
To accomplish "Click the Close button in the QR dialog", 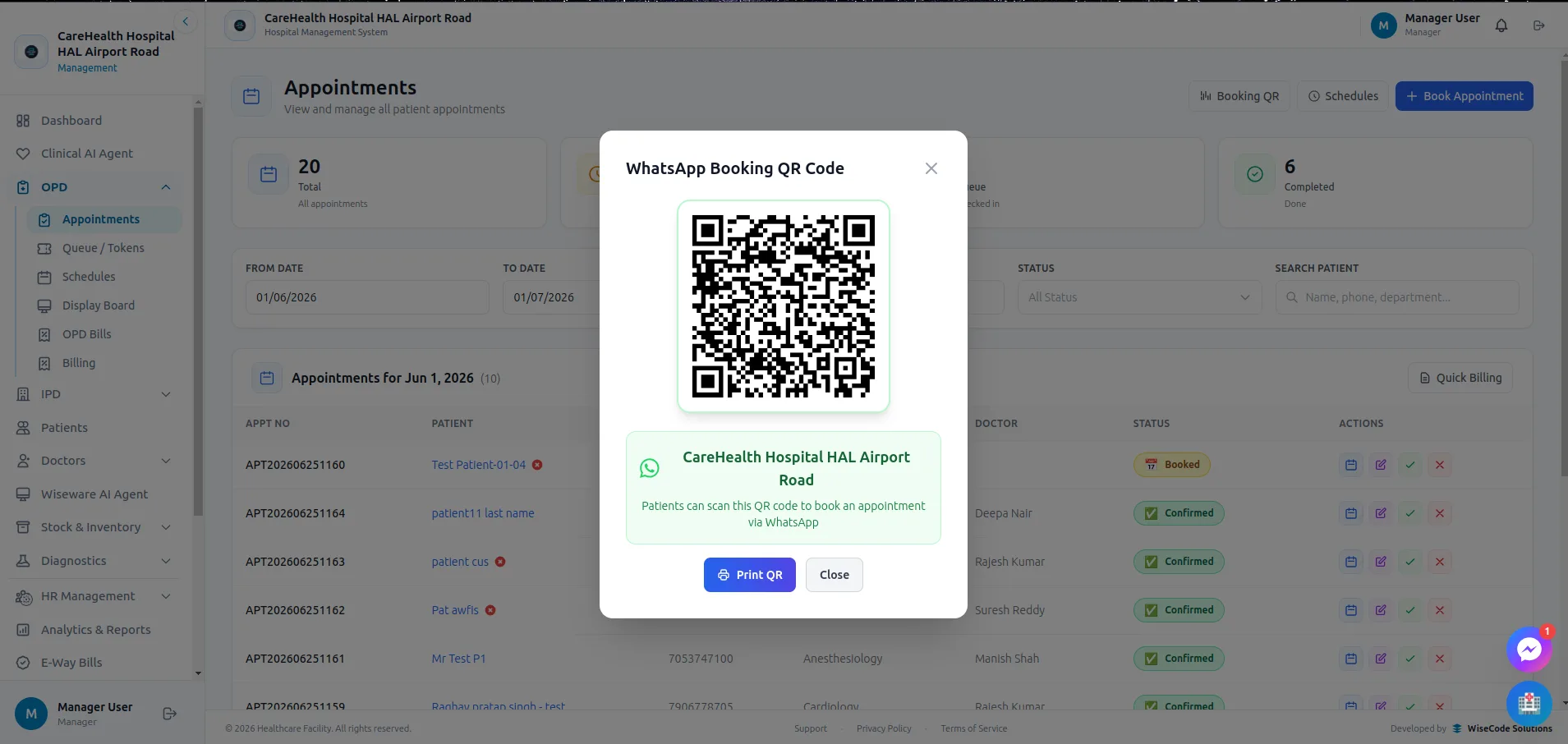I will (x=834, y=575).
